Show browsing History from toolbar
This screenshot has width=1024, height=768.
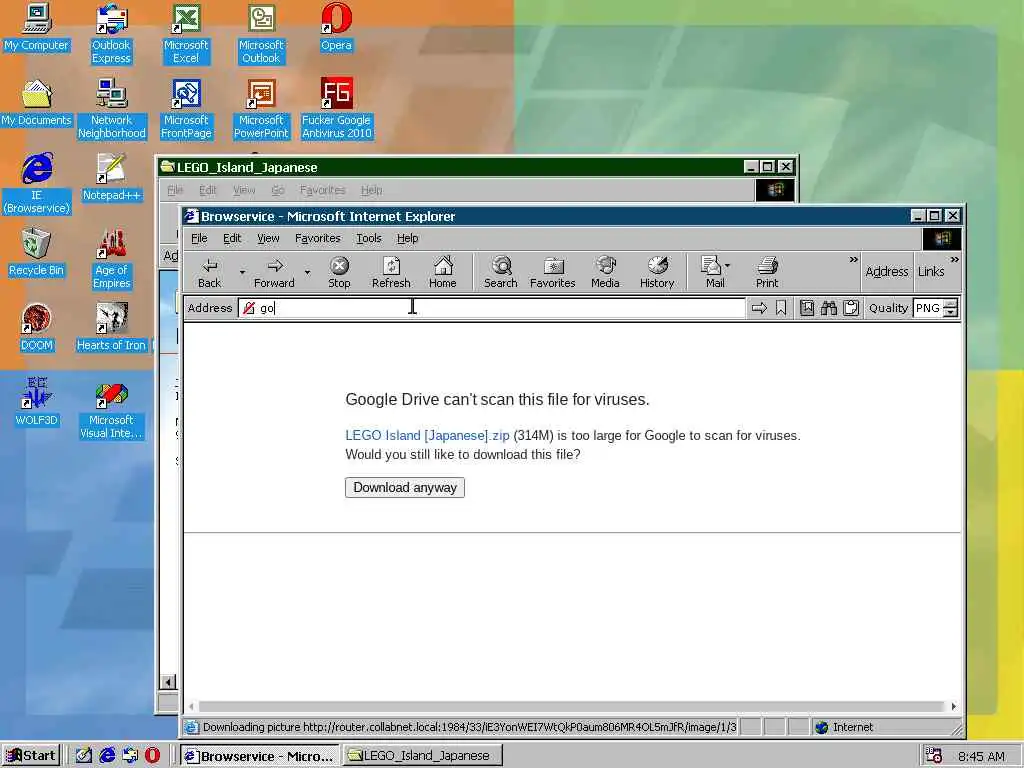click(657, 272)
